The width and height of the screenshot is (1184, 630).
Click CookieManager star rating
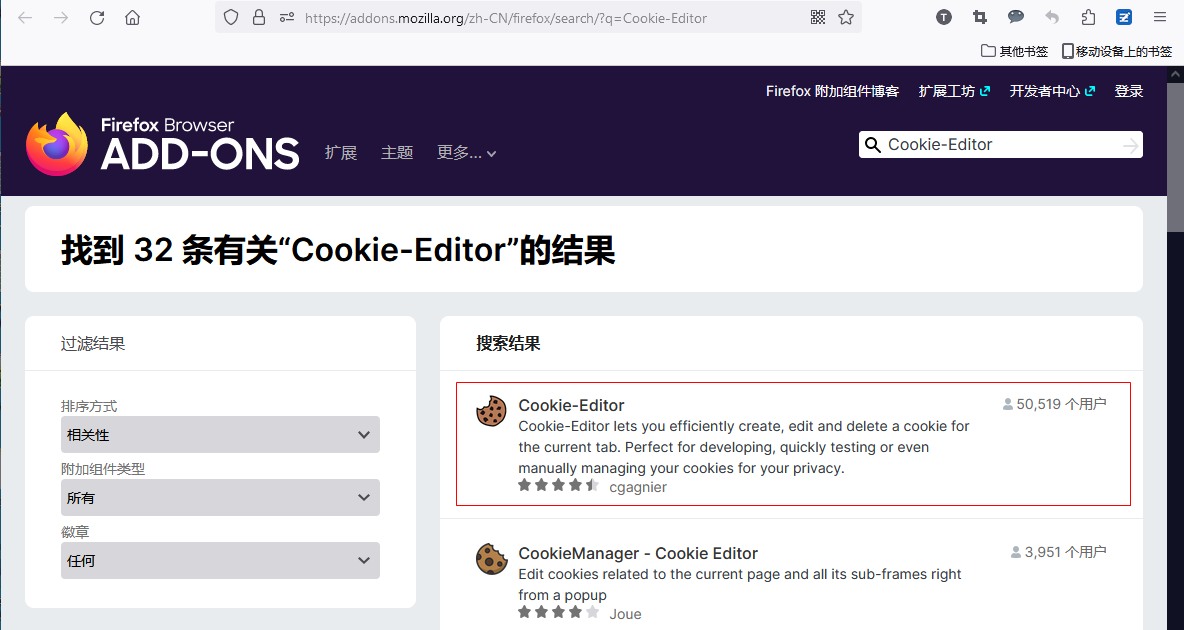[x=558, y=613]
